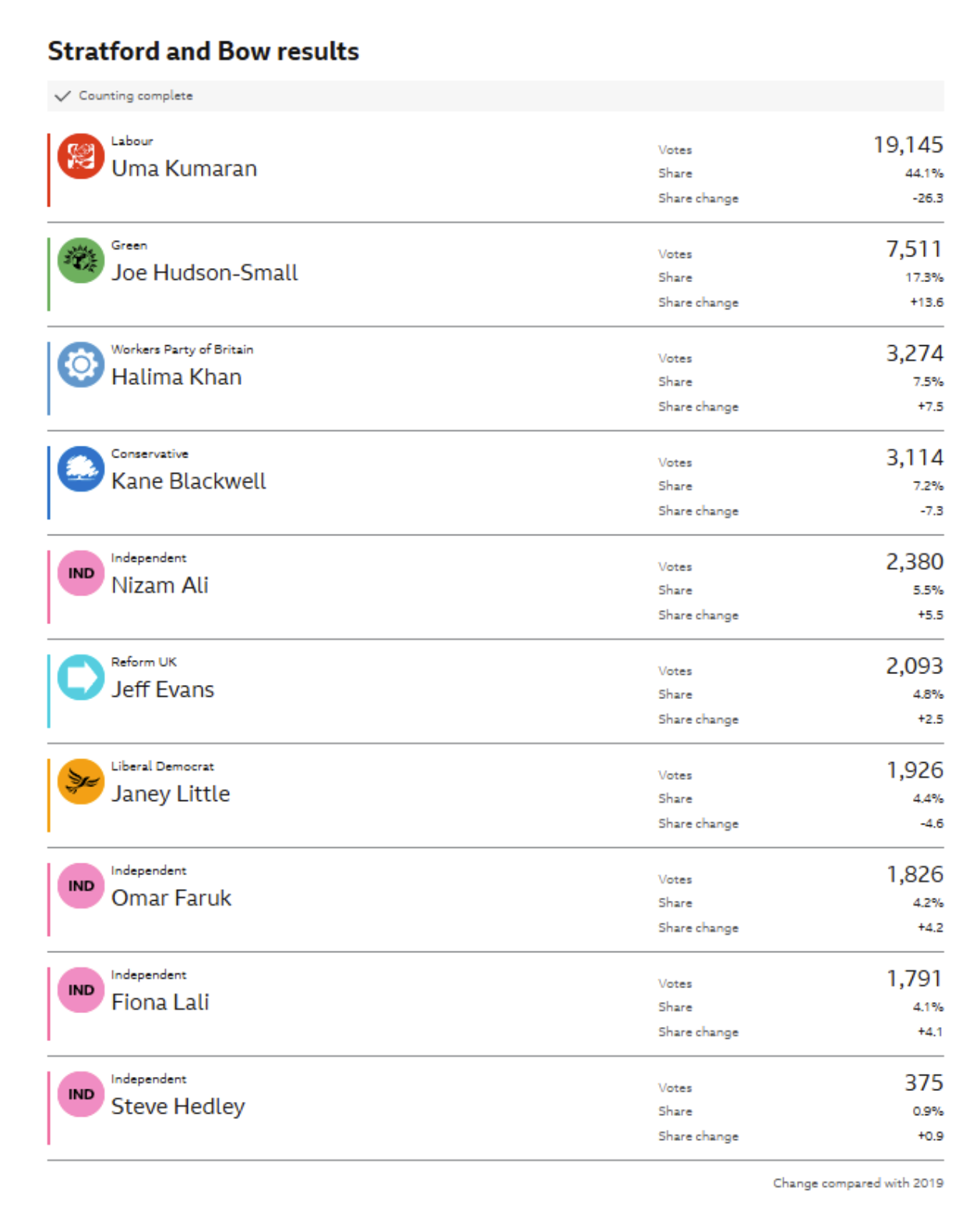This screenshot has width=980, height=1211.
Task: Click Omar Faruk's IND badge icon
Action: pyautogui.click(x=80, y=886)
